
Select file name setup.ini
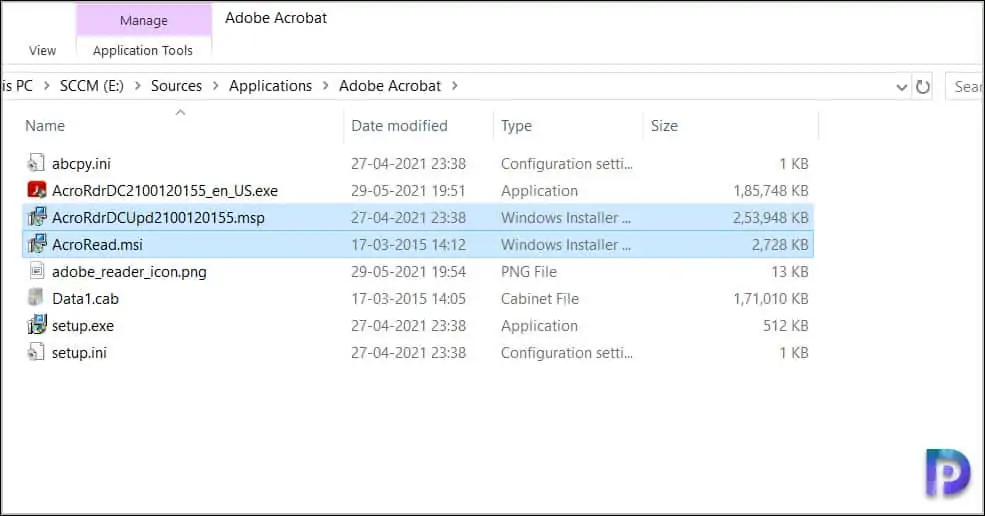[x=79, y=353]
